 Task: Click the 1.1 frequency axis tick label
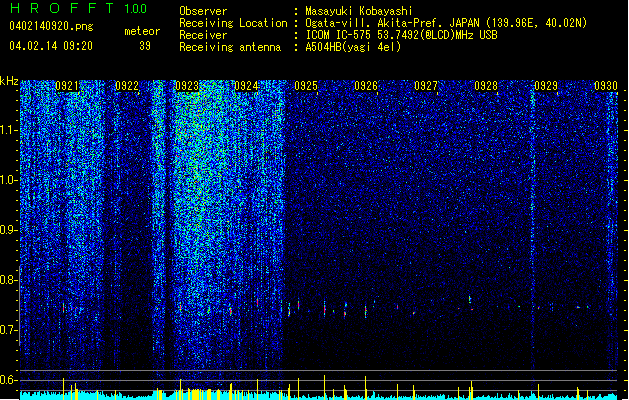[x=9, y=130]
